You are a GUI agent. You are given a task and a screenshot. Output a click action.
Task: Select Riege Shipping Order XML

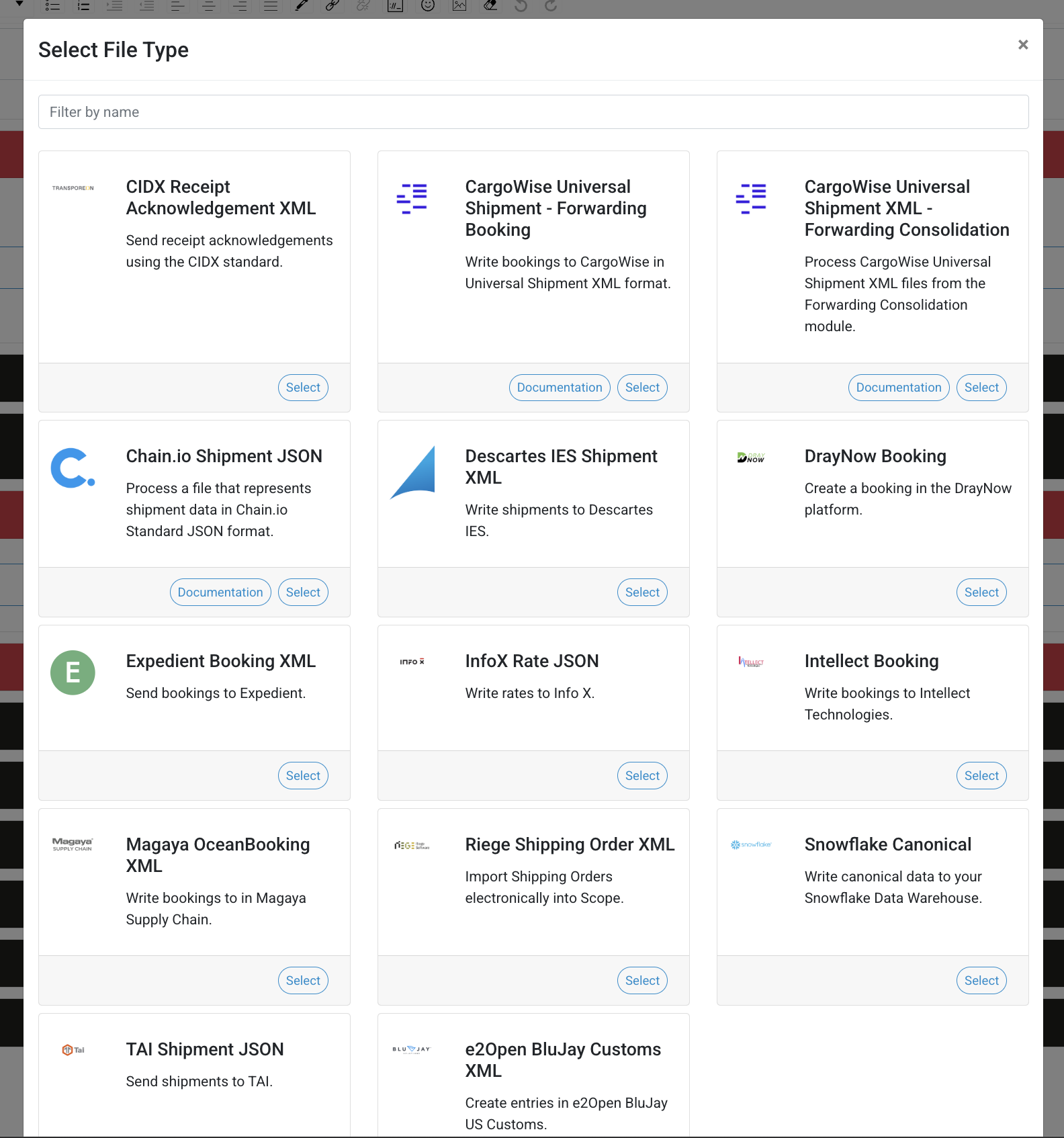point(642,981)
